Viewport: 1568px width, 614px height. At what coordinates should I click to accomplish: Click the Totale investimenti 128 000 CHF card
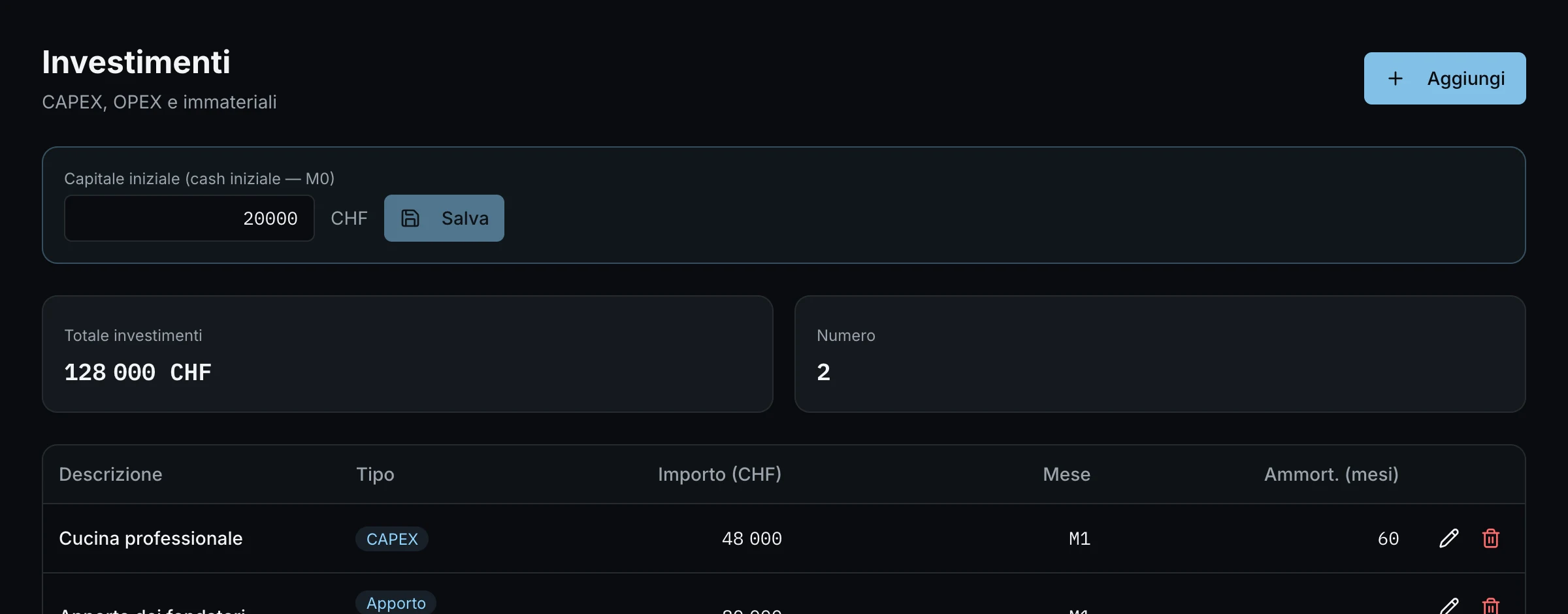tap(408, 354)
